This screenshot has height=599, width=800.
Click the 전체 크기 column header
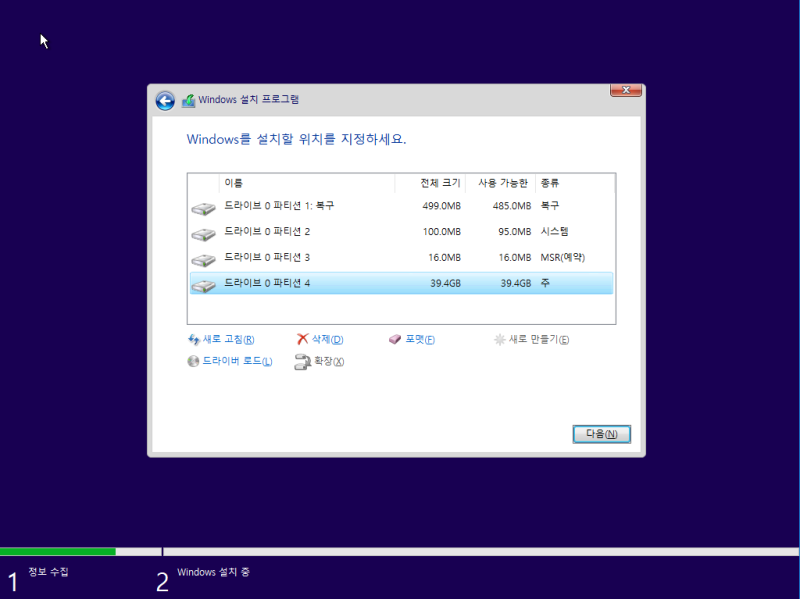click(430, 183)
